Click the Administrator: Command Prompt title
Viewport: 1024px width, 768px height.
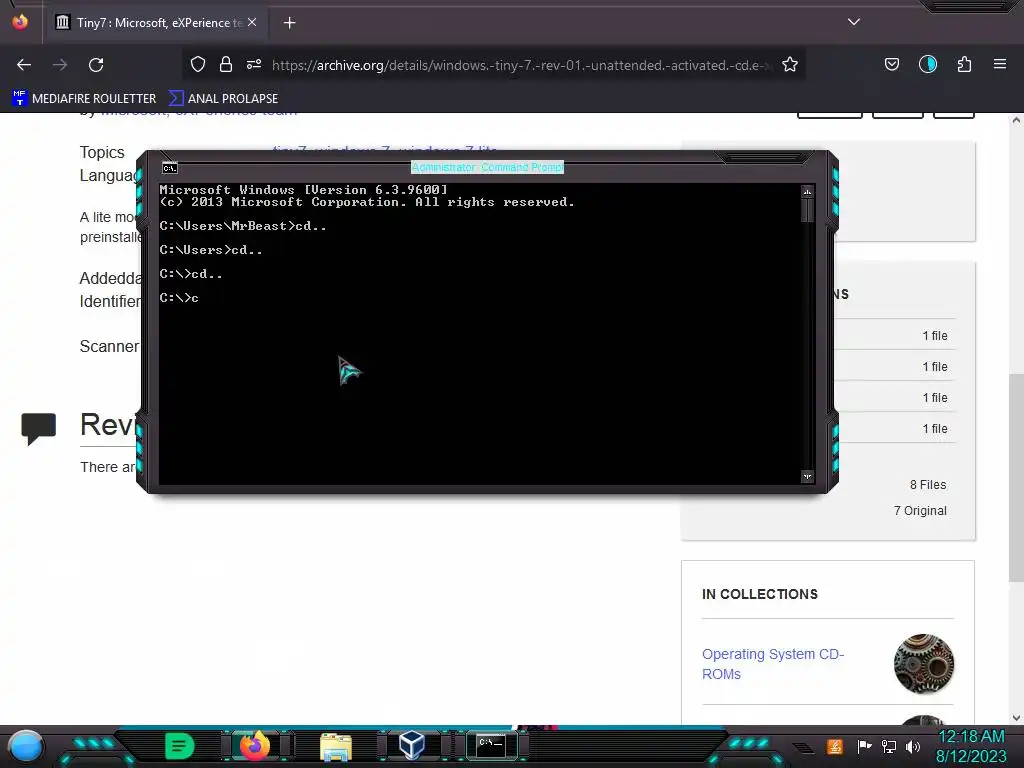(x=487, y=167)
